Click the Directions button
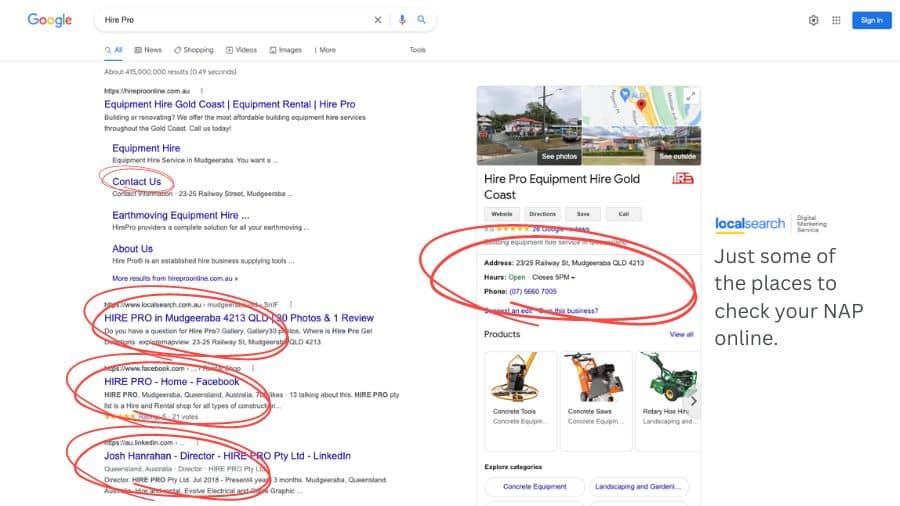Image resolution: width=900 pixels, height=506 pixels. click(542, 214)
